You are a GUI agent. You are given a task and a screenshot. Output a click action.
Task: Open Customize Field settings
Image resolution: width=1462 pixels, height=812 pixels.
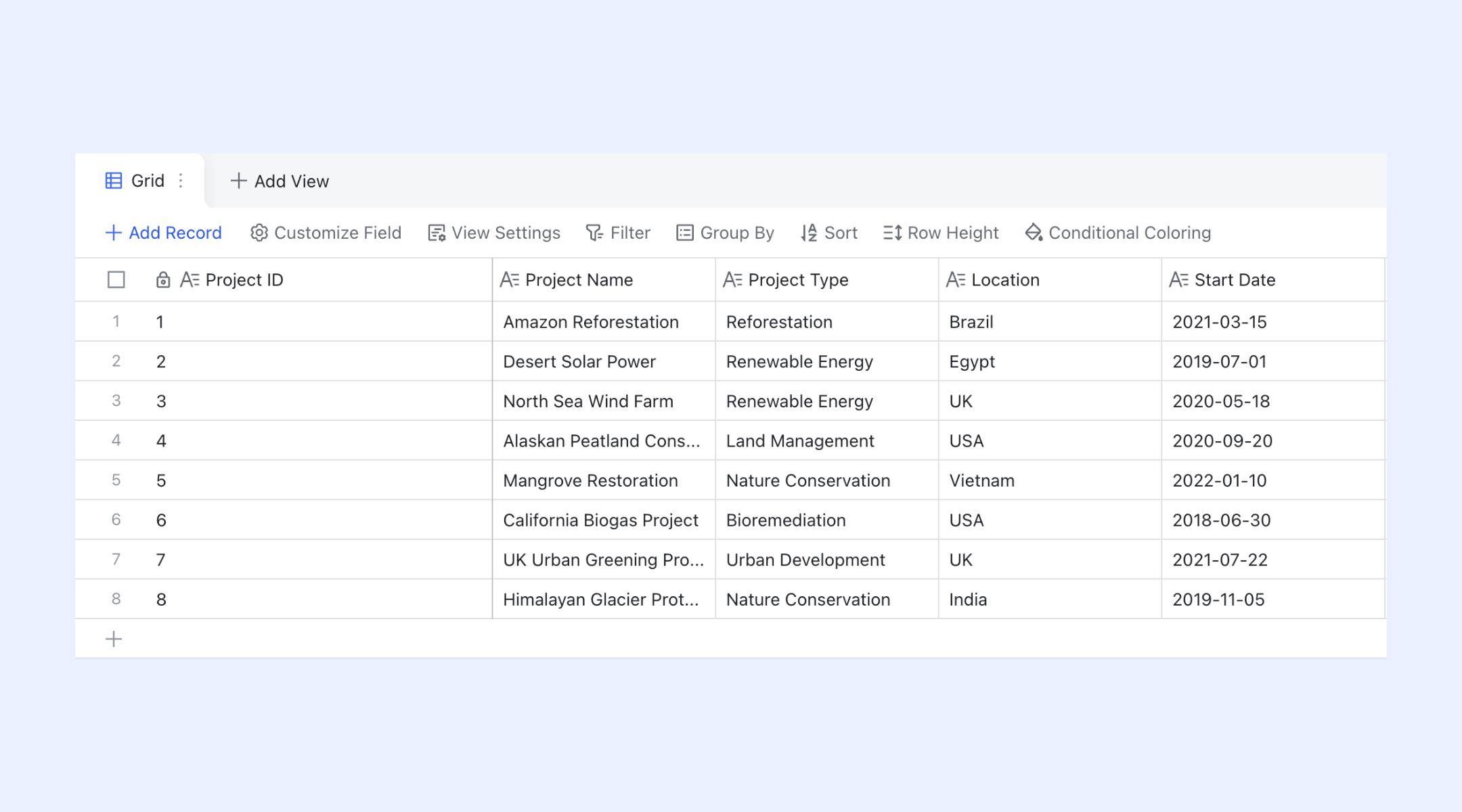click(x=326, y=233)
